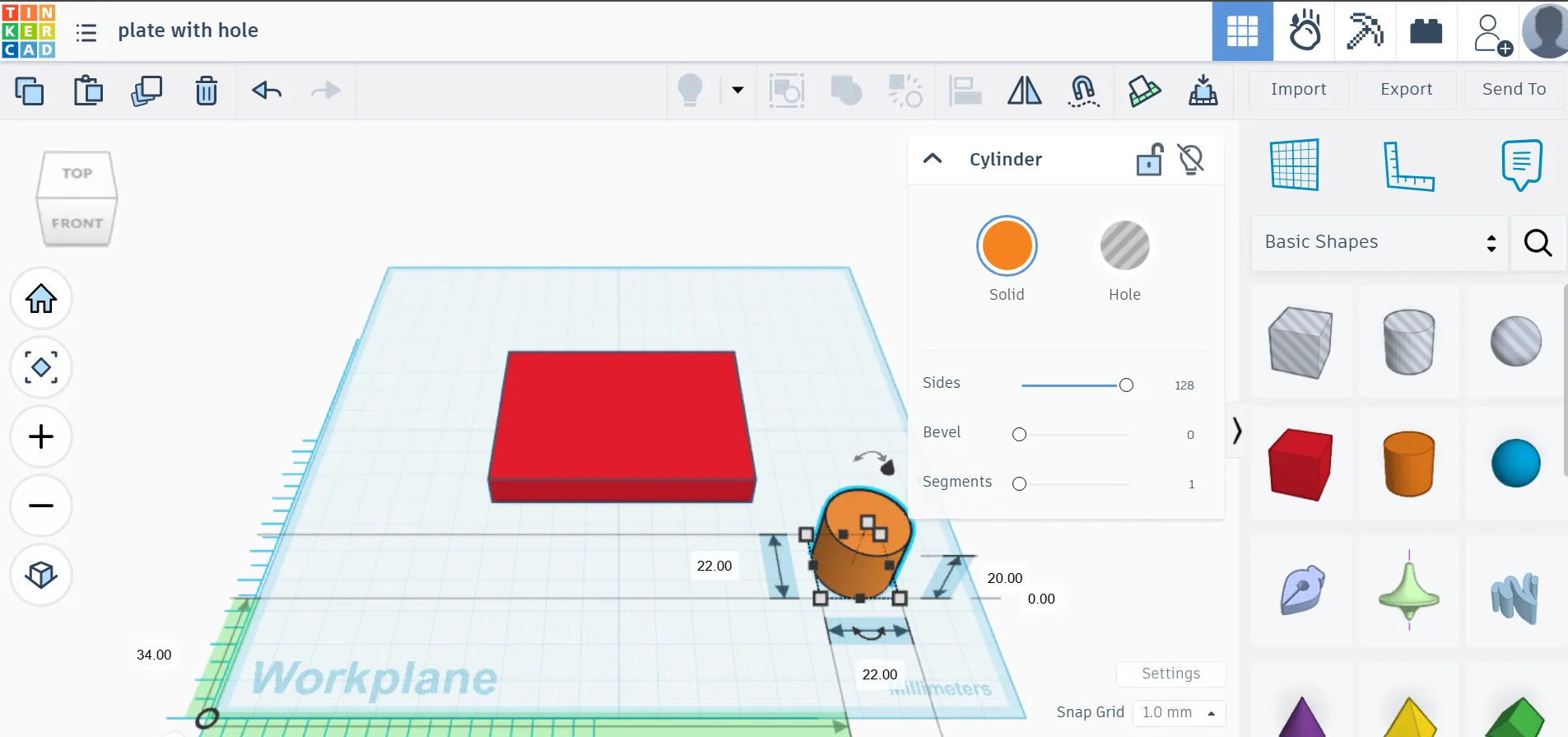Open the Snap Grid dropdown

click(1179, 712)
